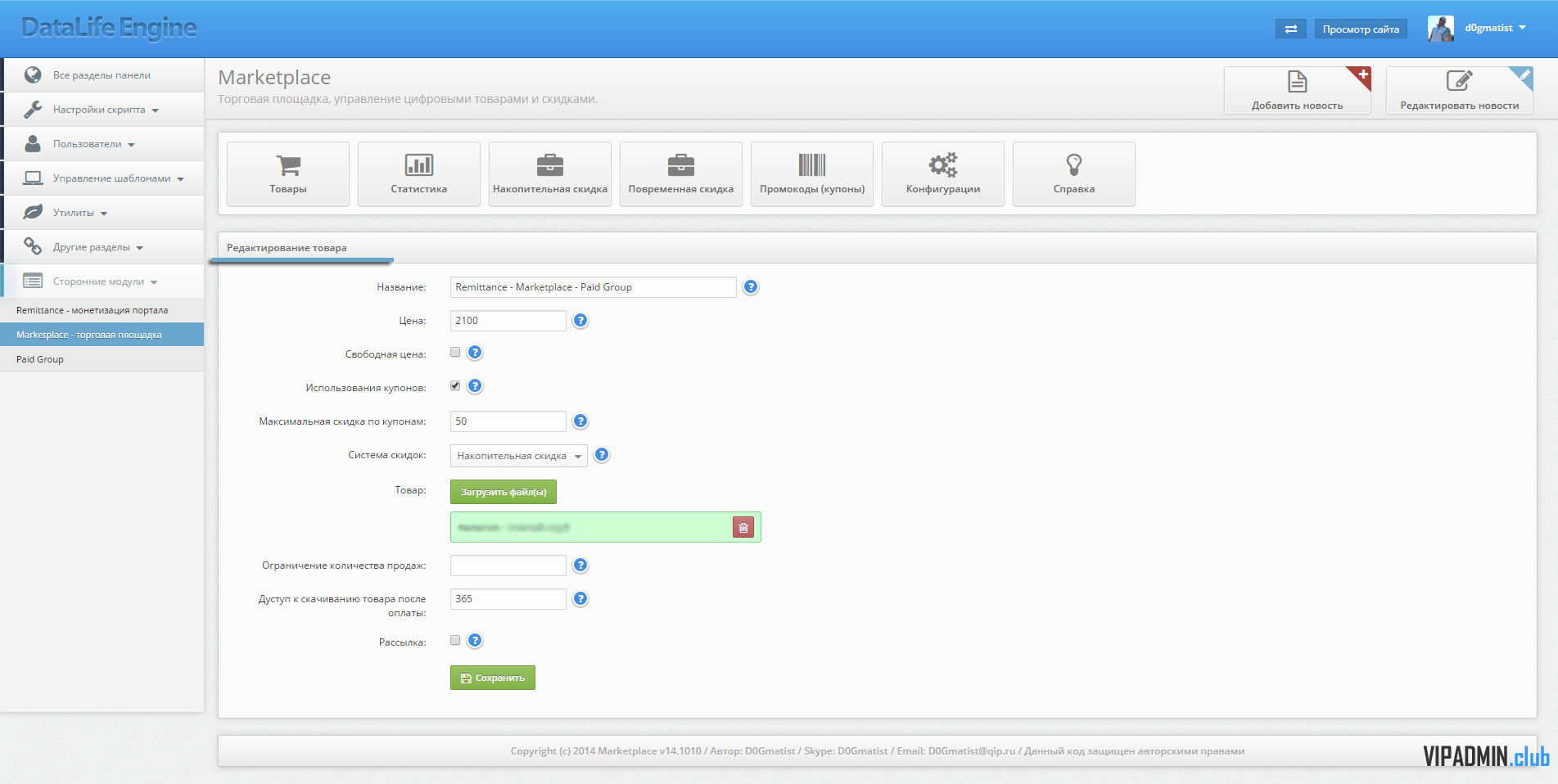
Task: Show help for Ограничение количества продаж
Action: [x=580, y=565]
